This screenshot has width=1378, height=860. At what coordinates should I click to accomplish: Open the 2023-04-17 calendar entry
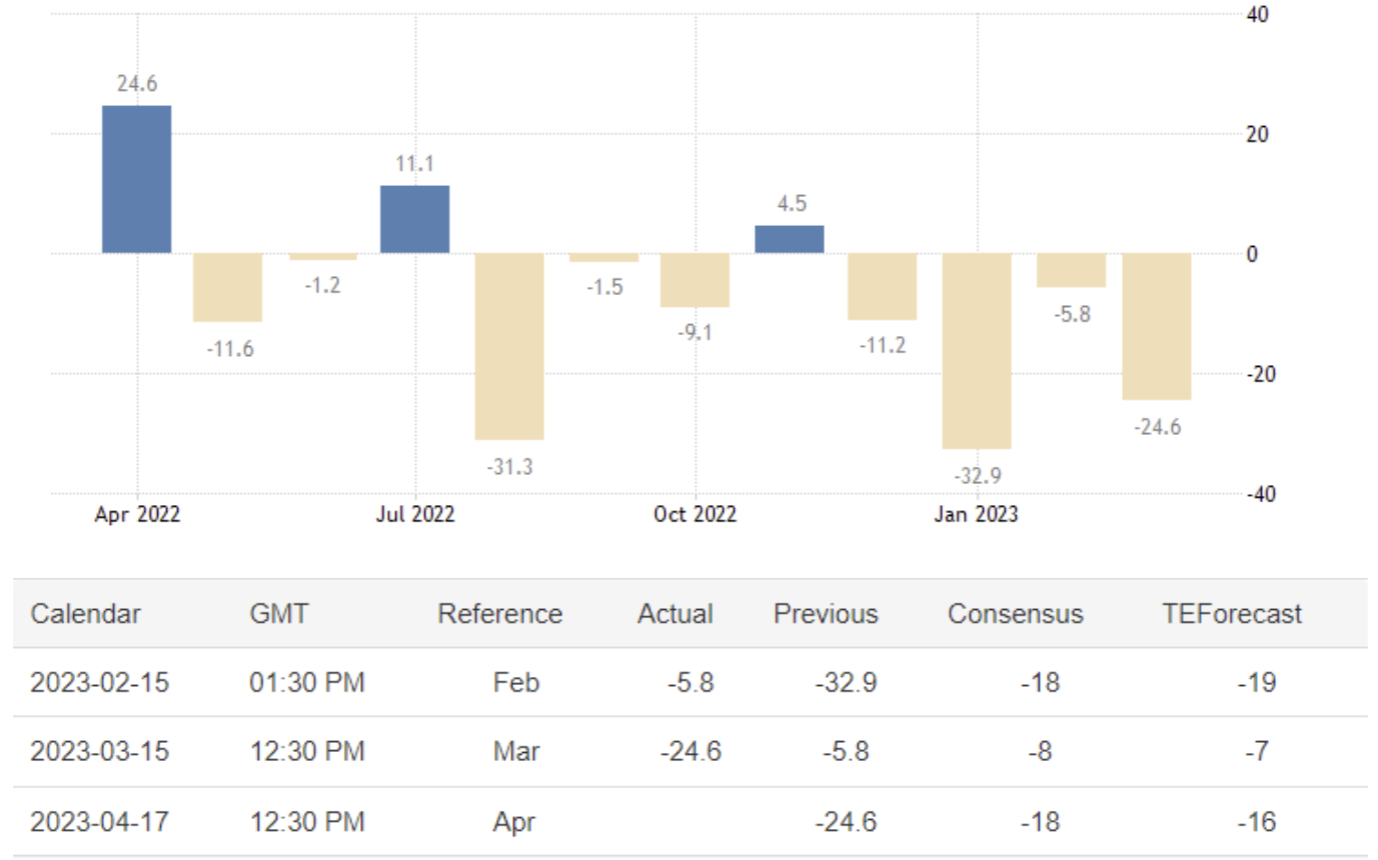pos(100,822)
